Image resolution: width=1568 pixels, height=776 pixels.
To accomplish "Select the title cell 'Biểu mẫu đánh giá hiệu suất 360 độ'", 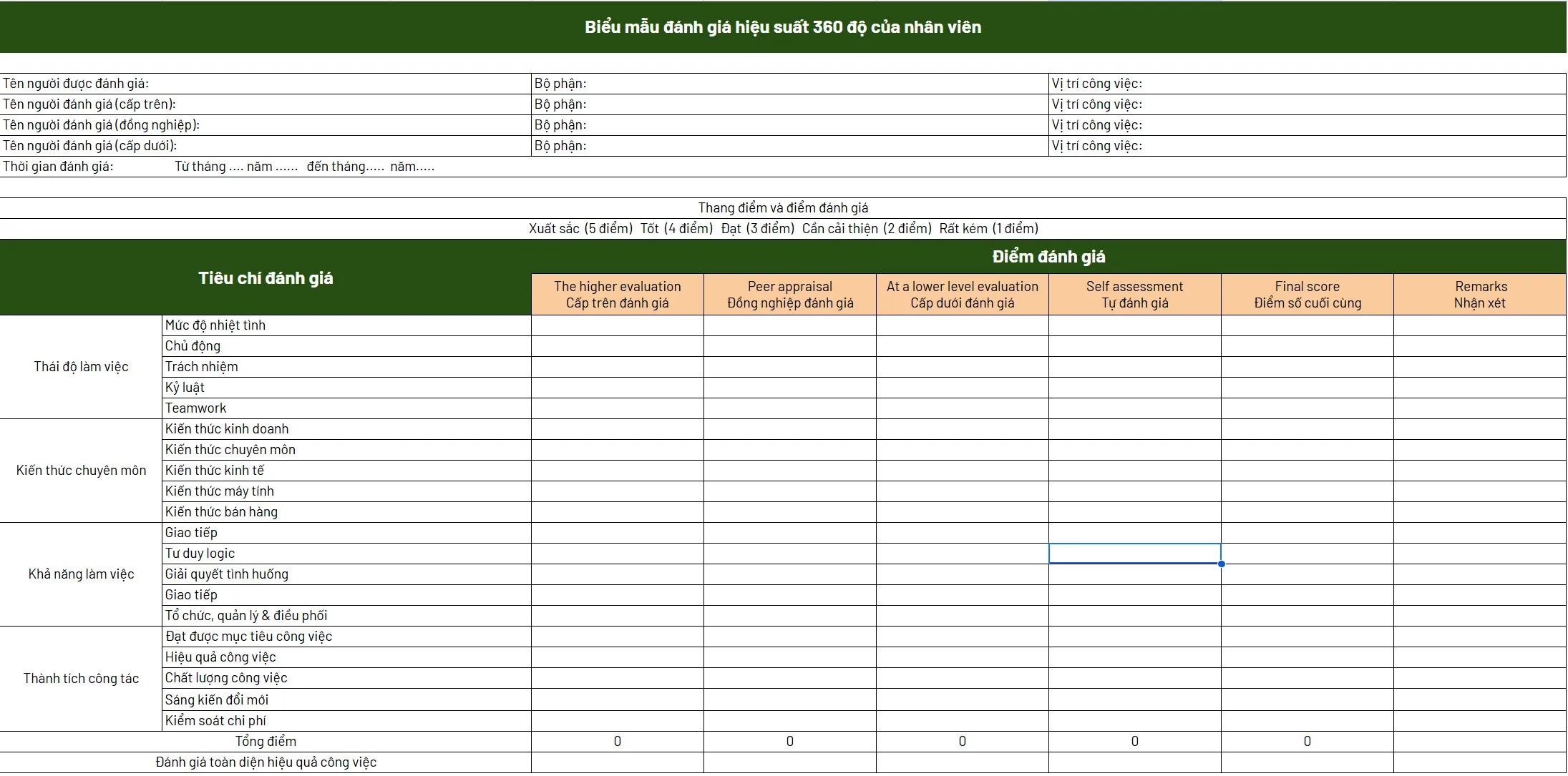I will (783, 27).
